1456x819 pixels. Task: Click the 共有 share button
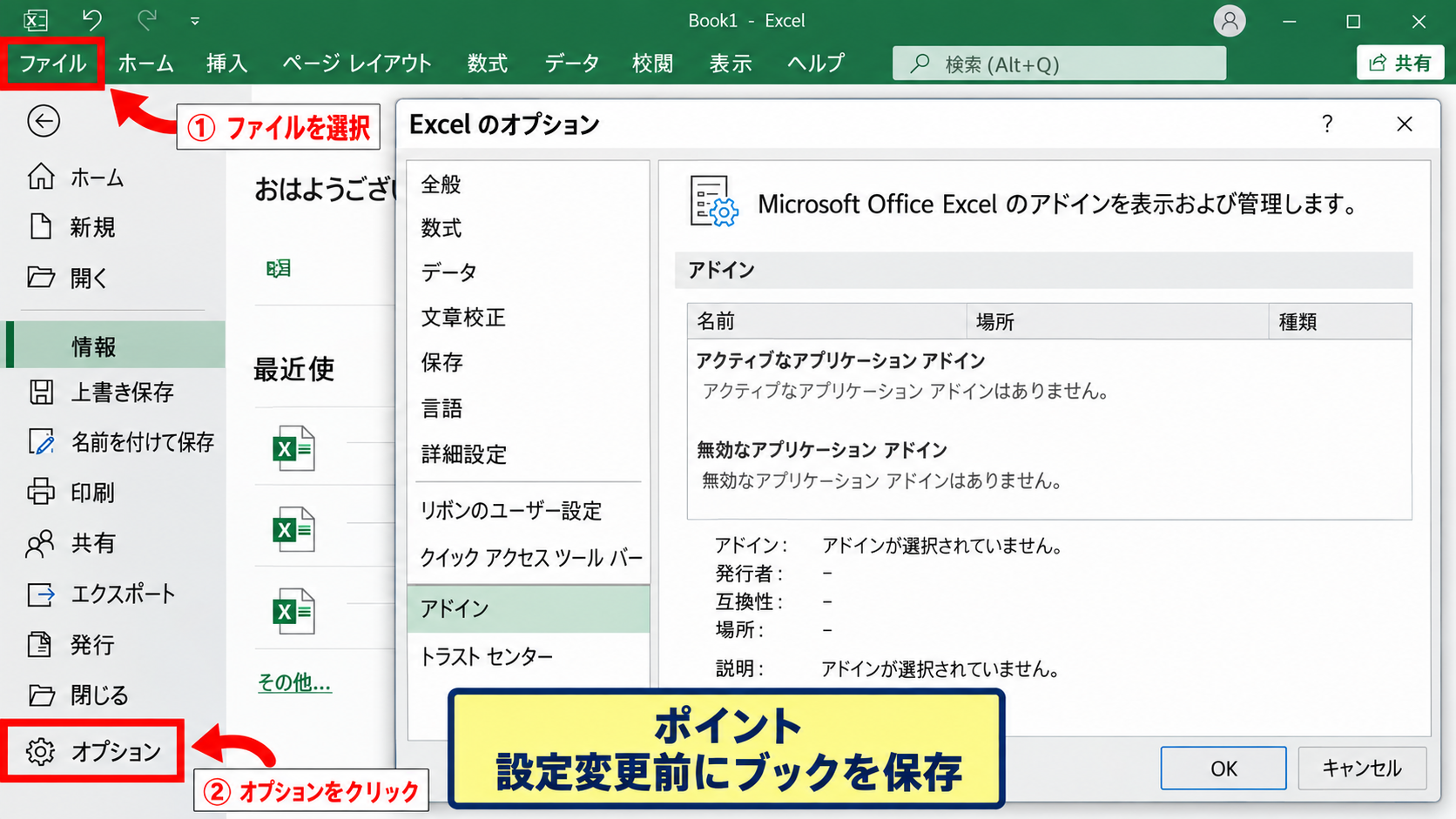pyautogui.click(x=1400, y=63)
